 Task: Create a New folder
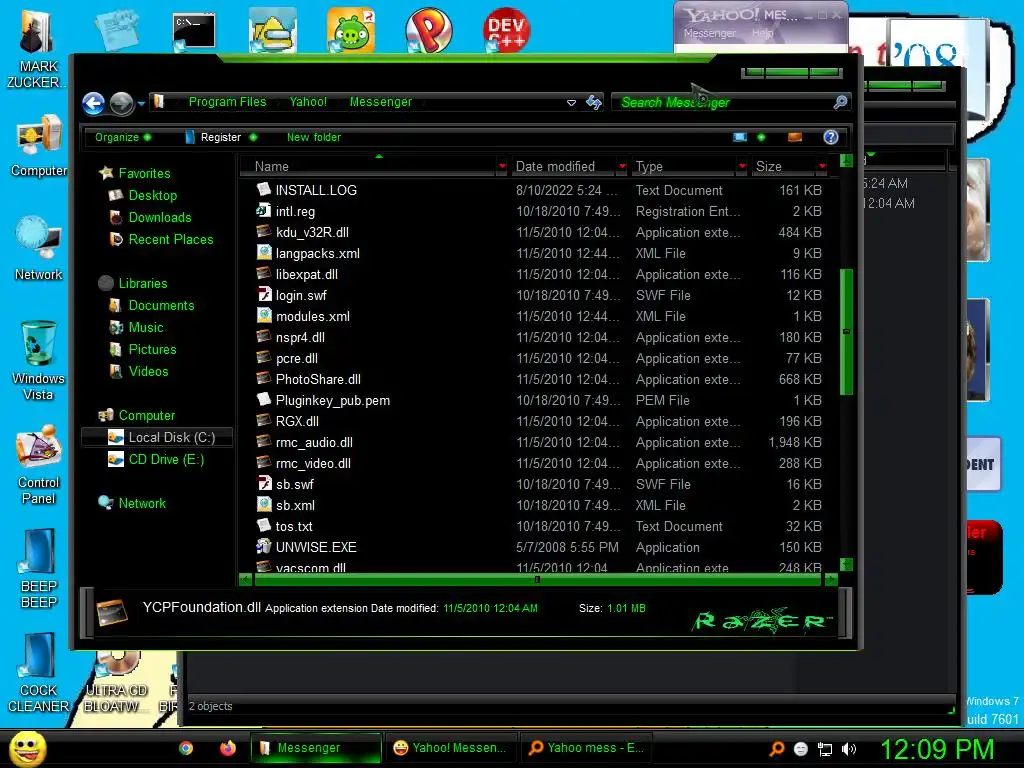pos(313,137)
